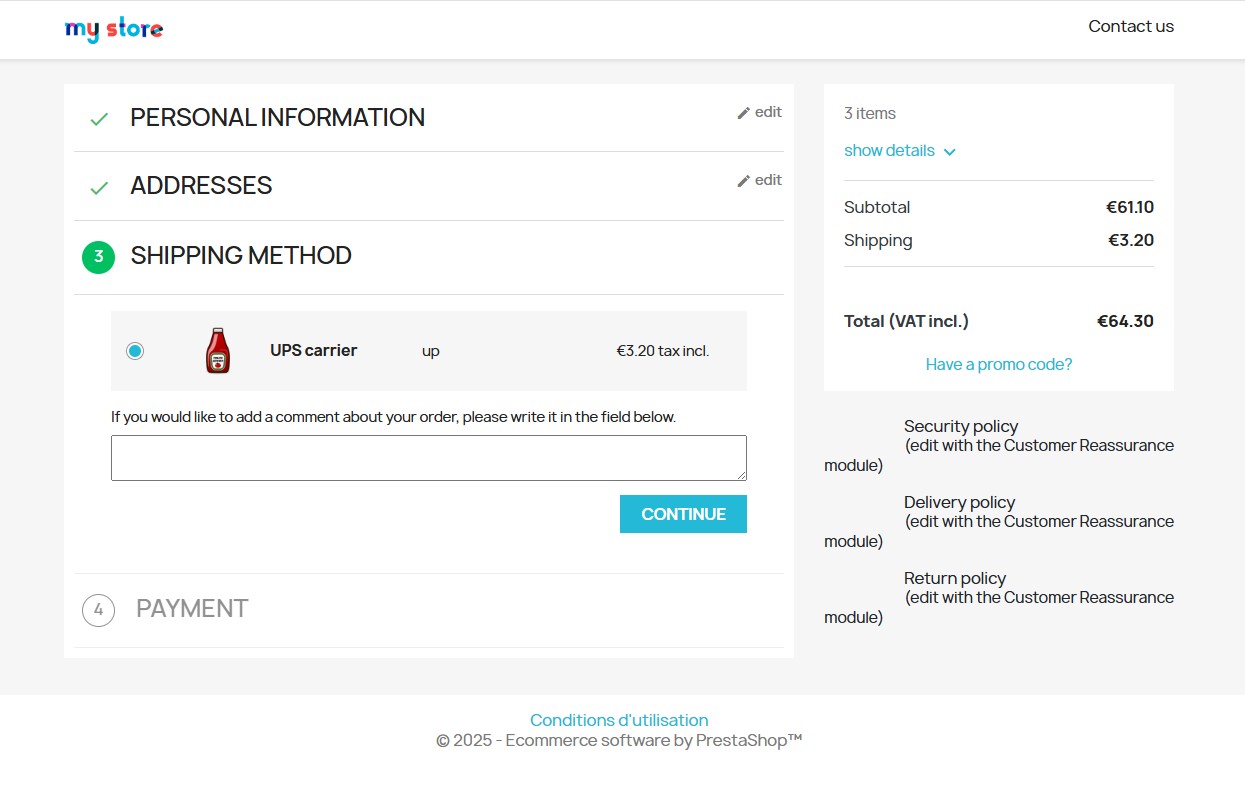Viewport: 1245px width, 795px height.
Task: Click the pencil icon beside Addresses
Action: (743, 181)
